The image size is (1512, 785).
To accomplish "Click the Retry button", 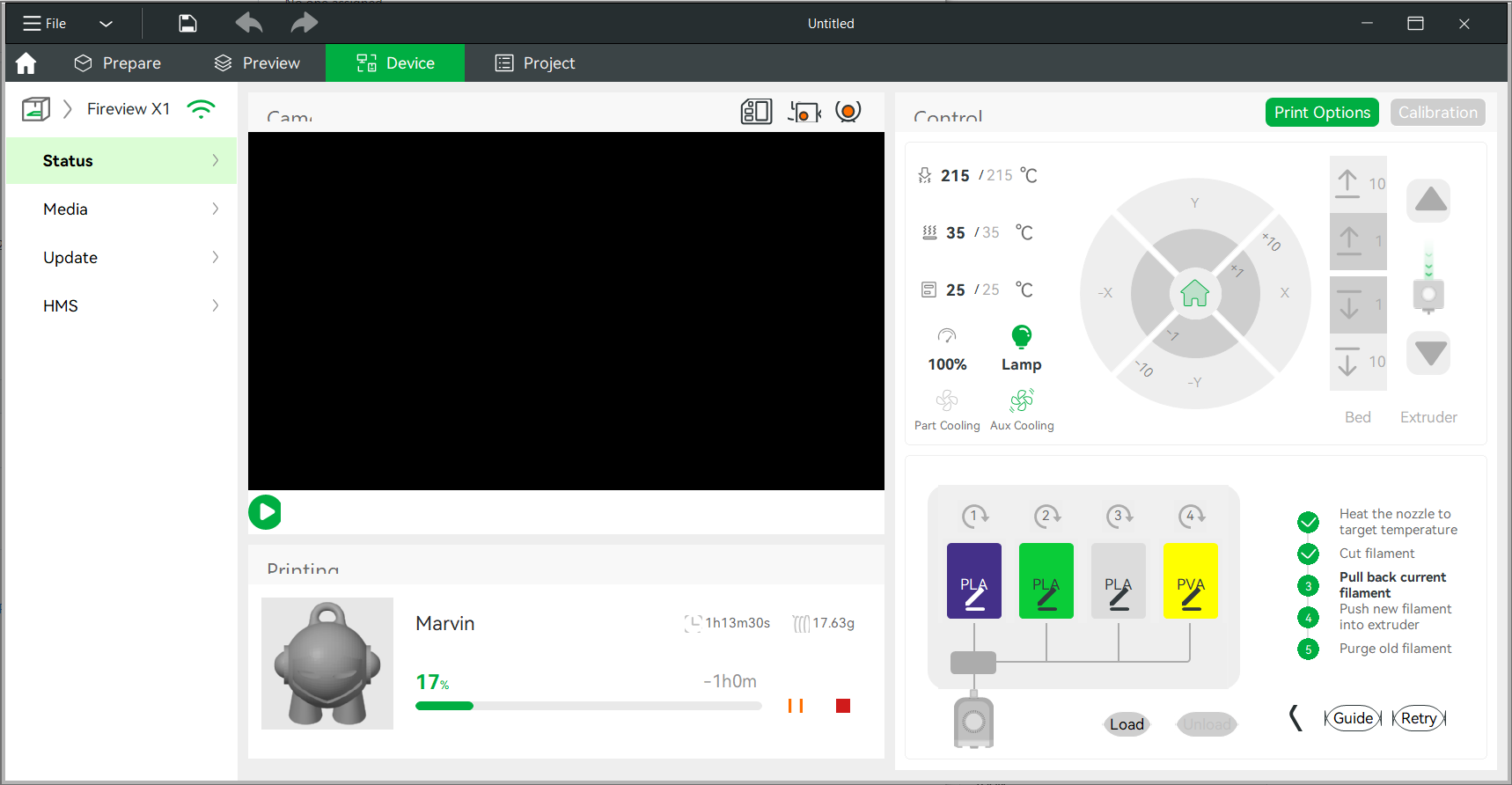I will 1419,718.
